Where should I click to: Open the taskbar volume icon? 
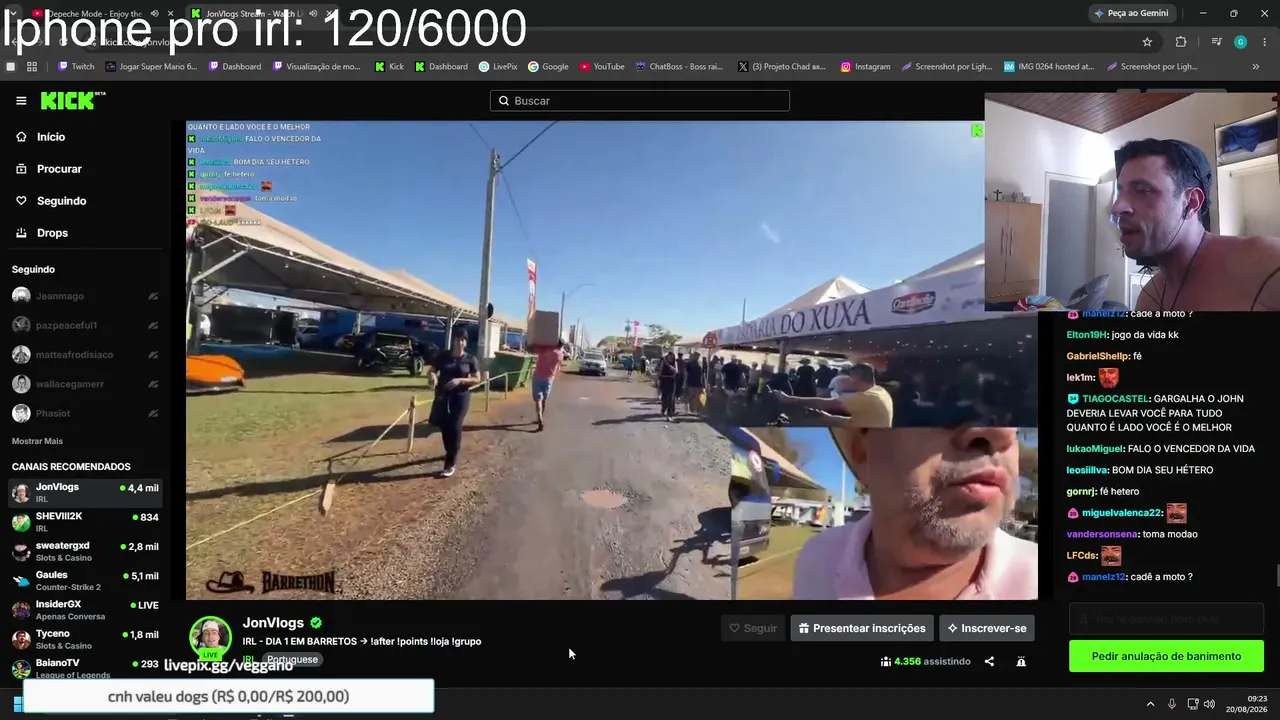1209,704
